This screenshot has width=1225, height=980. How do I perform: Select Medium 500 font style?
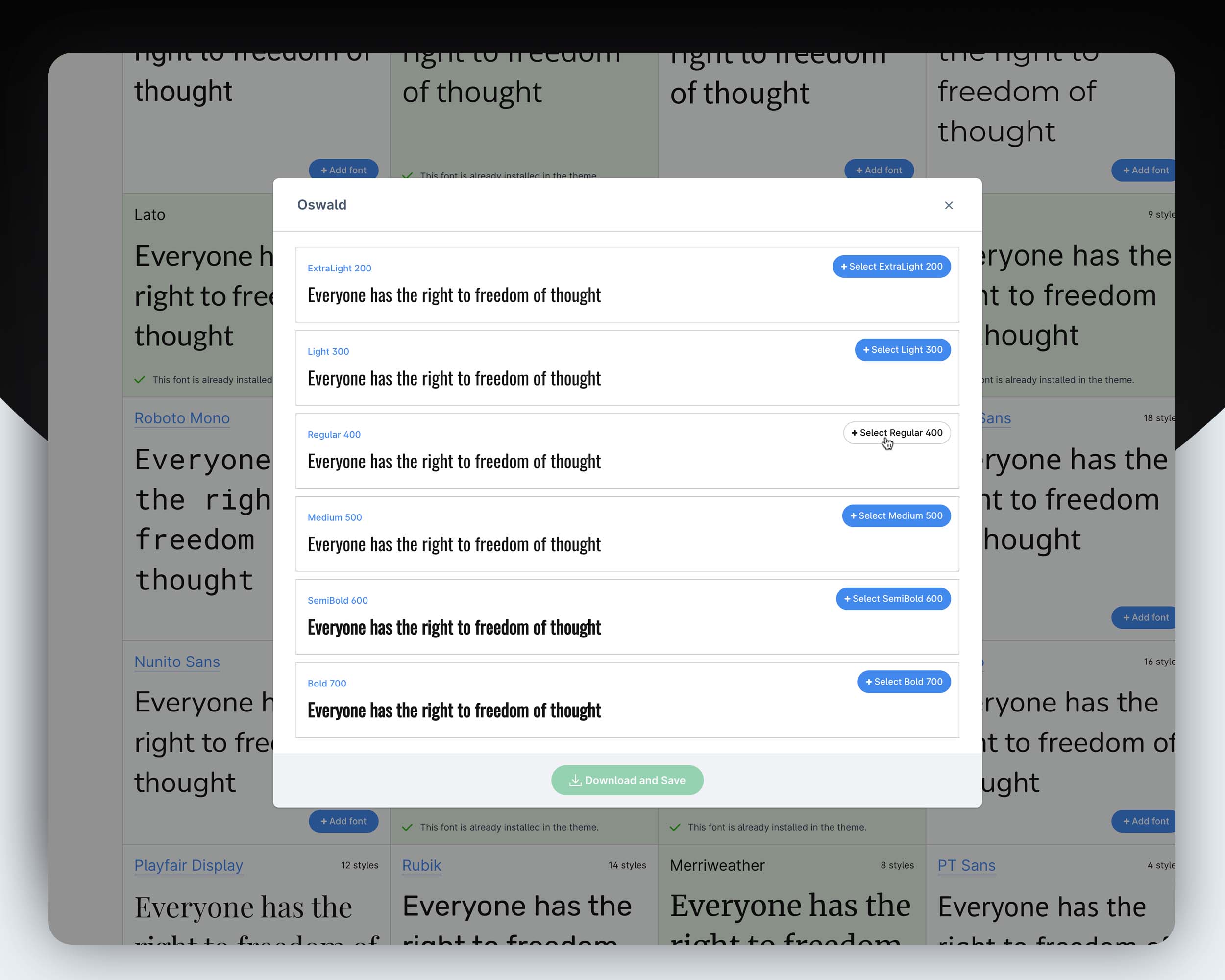(895, 516)
